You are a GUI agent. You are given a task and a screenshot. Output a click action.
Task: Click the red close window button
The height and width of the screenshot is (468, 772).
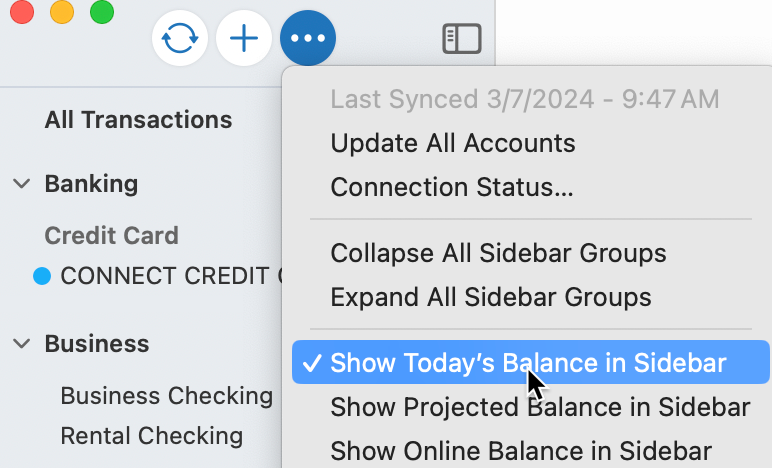(22, 12)
